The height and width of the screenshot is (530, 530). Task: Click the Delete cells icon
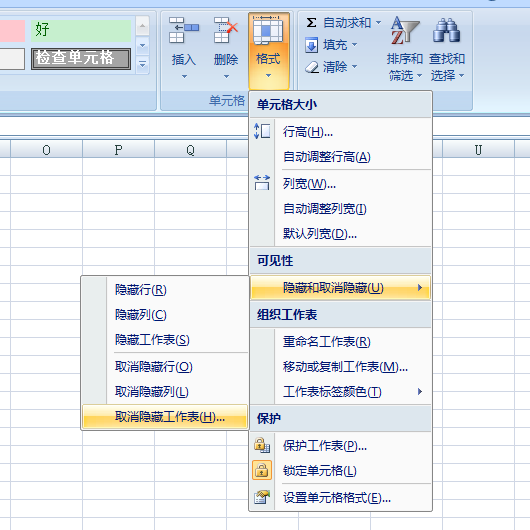226,30
